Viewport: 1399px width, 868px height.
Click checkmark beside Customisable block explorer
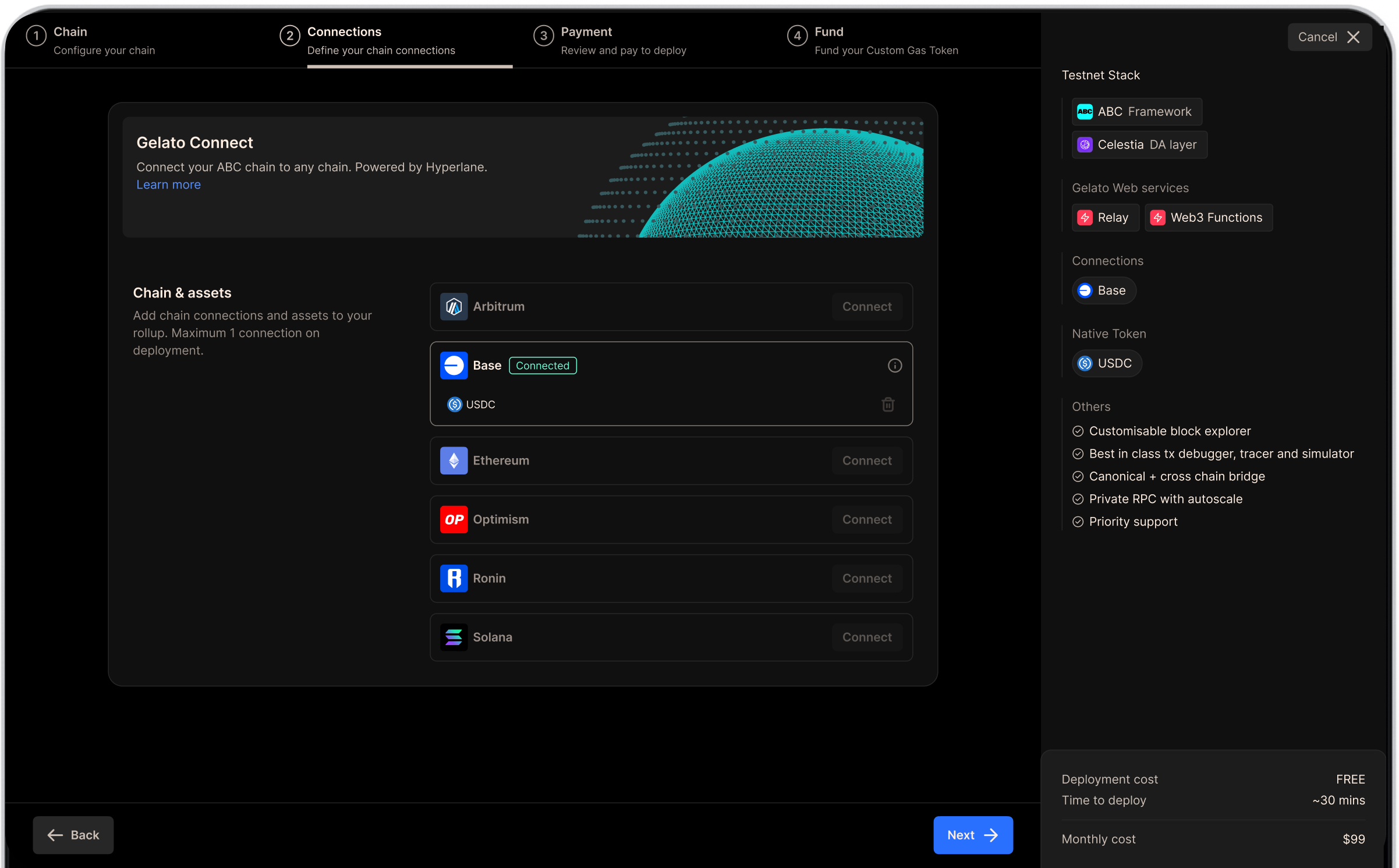pyautogui.click(x=1078, y=431)
